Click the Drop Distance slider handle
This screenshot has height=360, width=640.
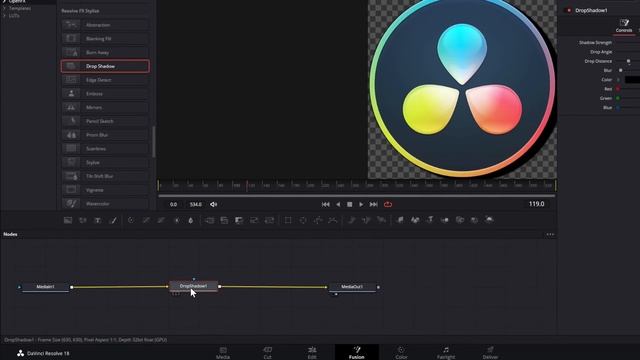click(629, 61)
